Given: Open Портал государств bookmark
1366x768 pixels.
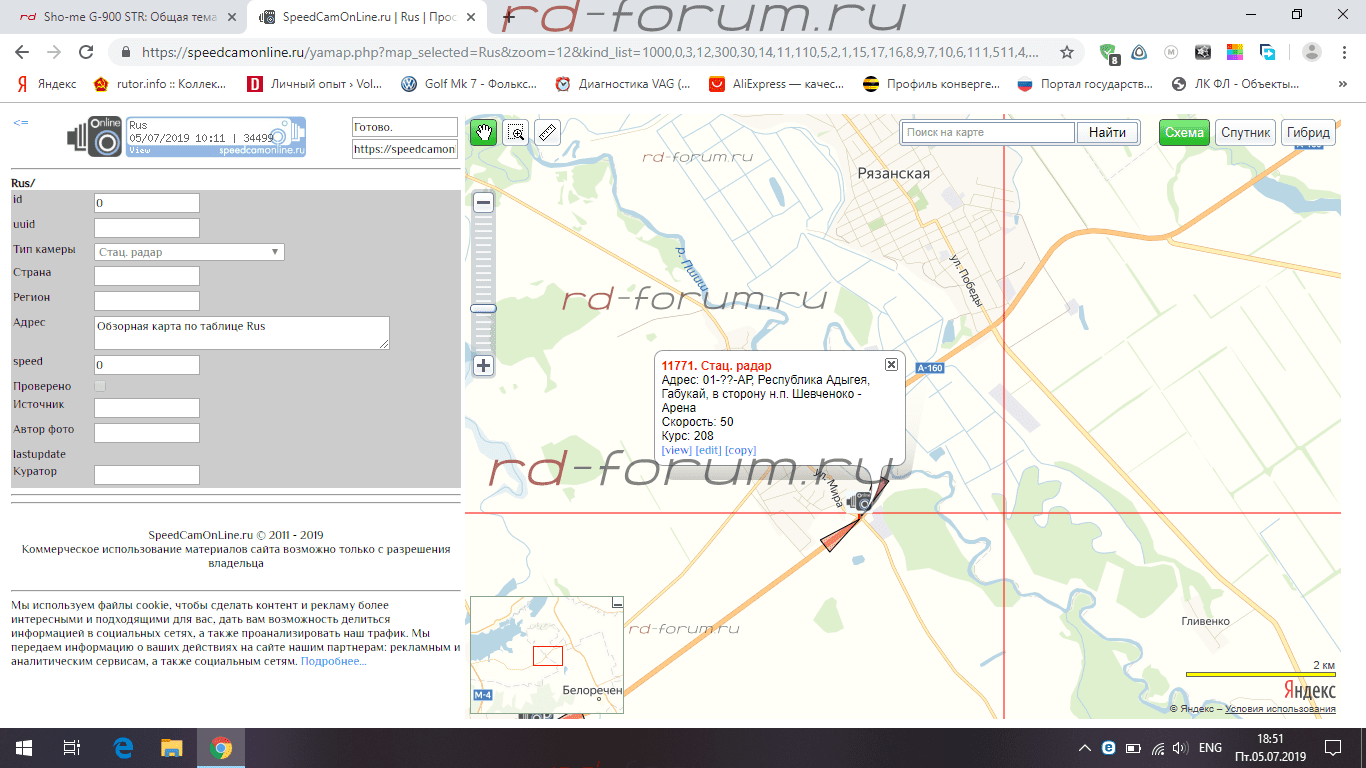Looking at the screenshot, I should (x=1085, y=84).
